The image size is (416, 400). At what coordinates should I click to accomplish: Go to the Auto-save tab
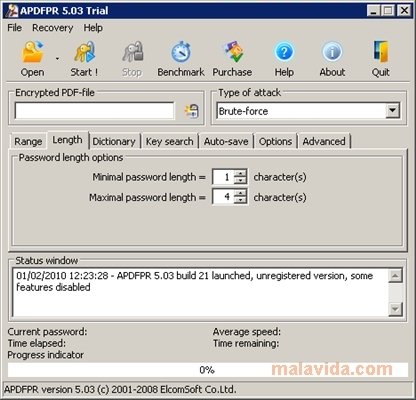[226, 141]
